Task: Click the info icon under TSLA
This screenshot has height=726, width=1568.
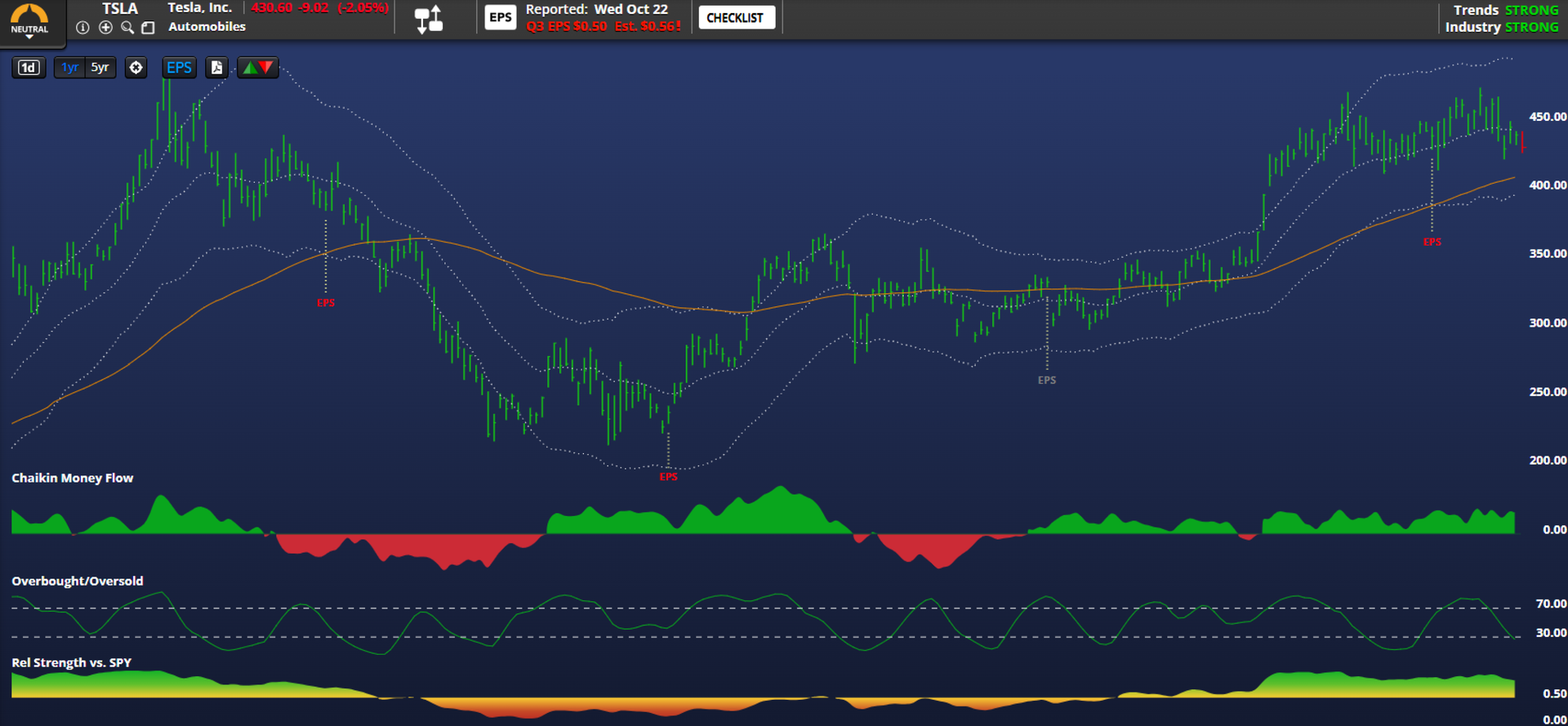Action: pyautogui.click(x=82, y=28)
